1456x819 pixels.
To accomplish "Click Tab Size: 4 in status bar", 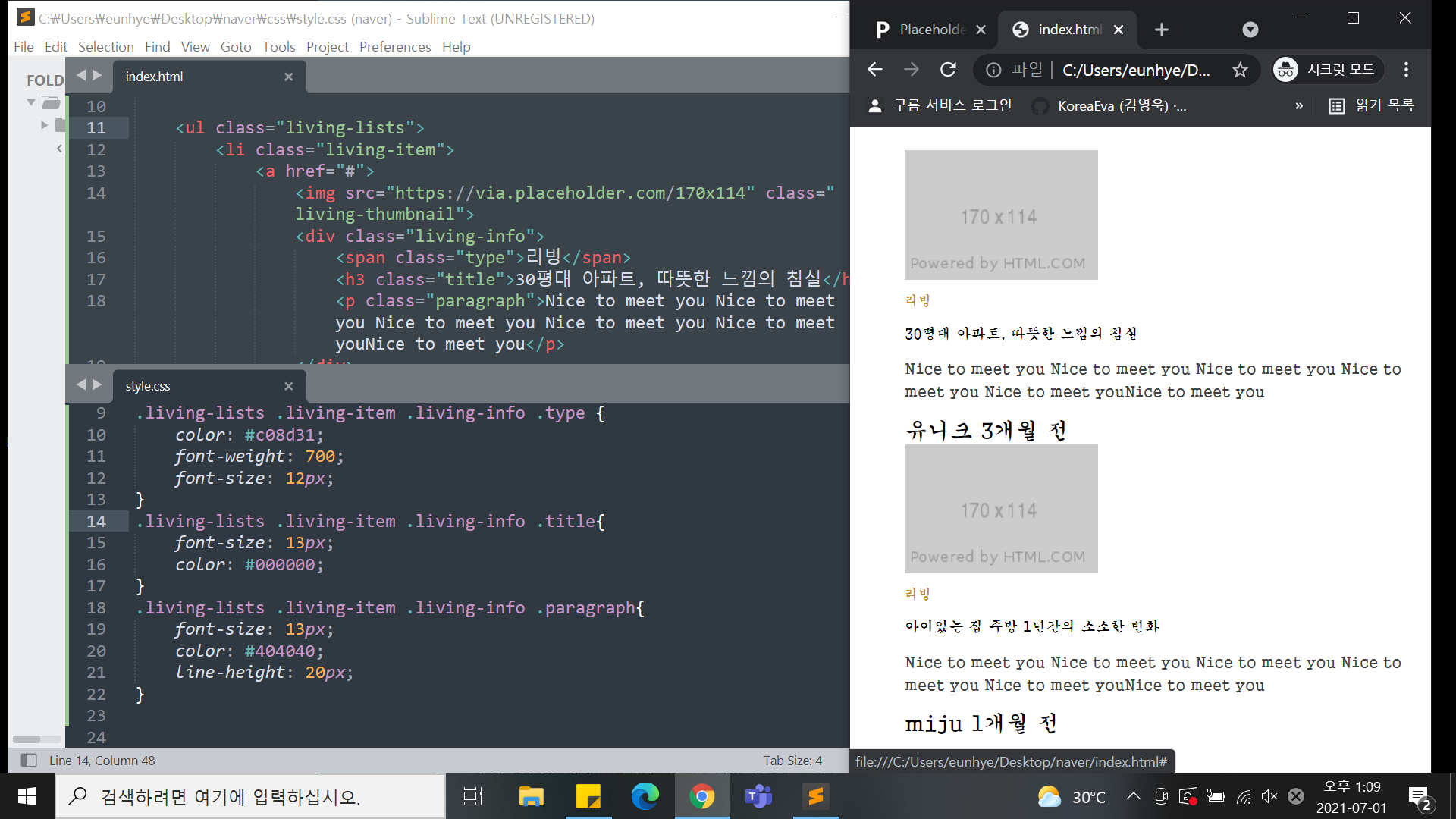I will [792, 760].
